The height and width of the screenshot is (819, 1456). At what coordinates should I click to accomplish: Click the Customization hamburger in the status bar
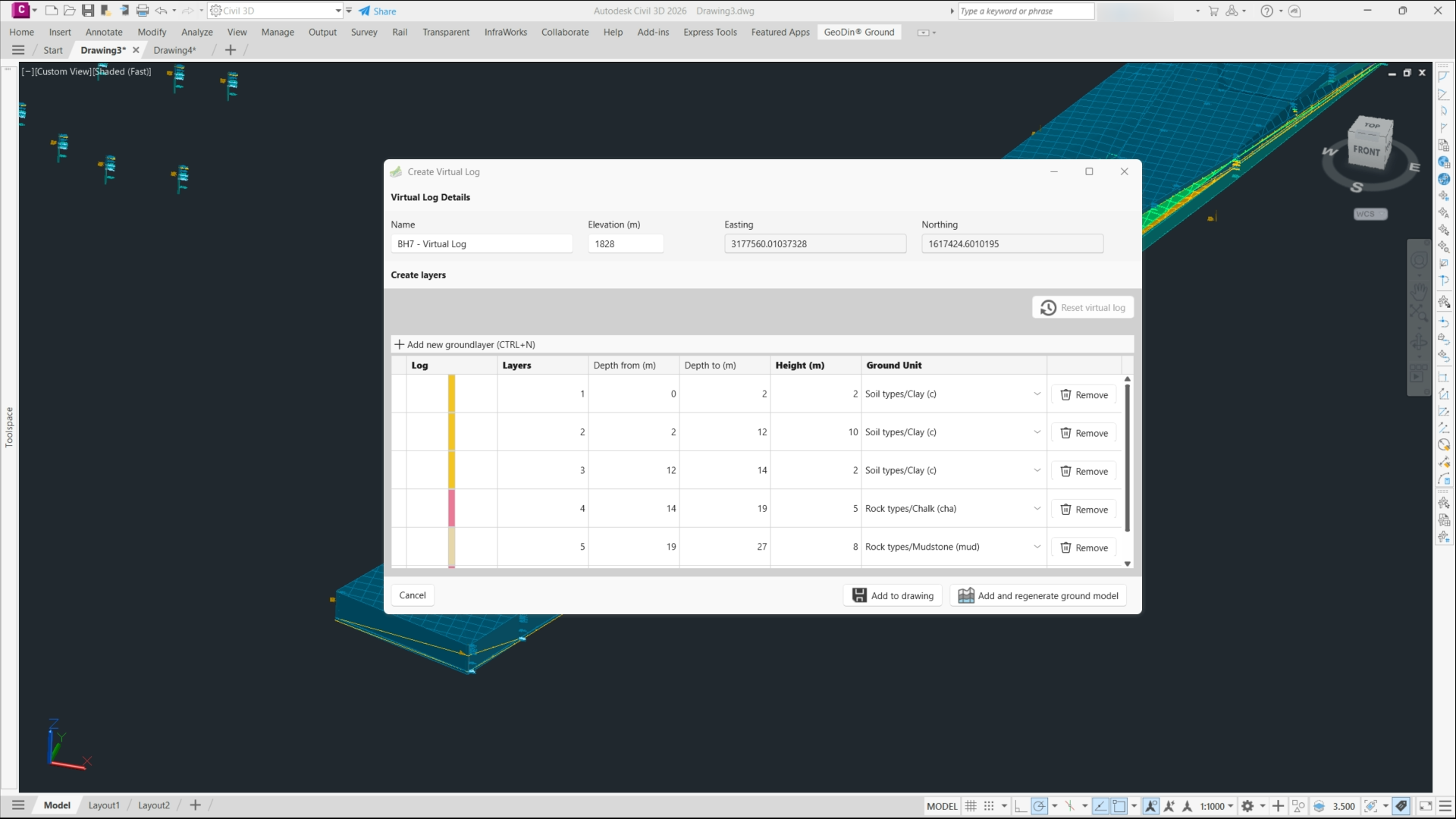click(1445, 806)
